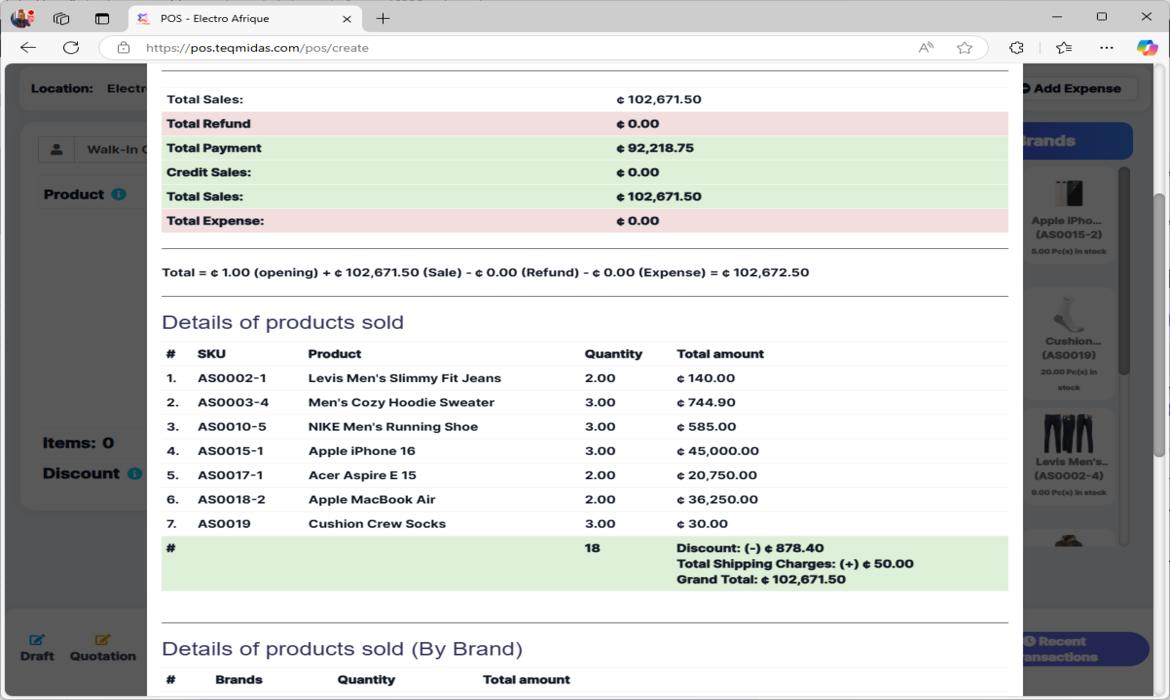Open a new browser tab

pyautogui.click(x=383, y=18)
